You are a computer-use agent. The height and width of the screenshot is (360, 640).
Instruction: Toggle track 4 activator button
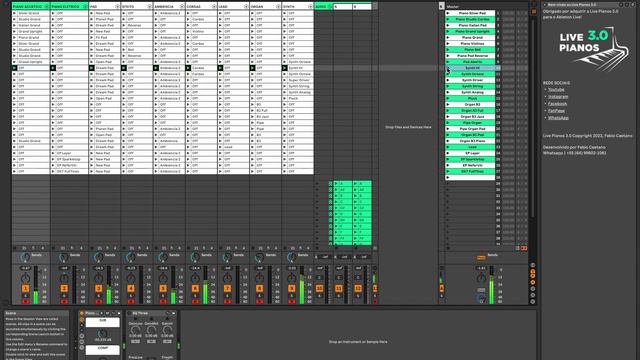[x=131, y=289]
